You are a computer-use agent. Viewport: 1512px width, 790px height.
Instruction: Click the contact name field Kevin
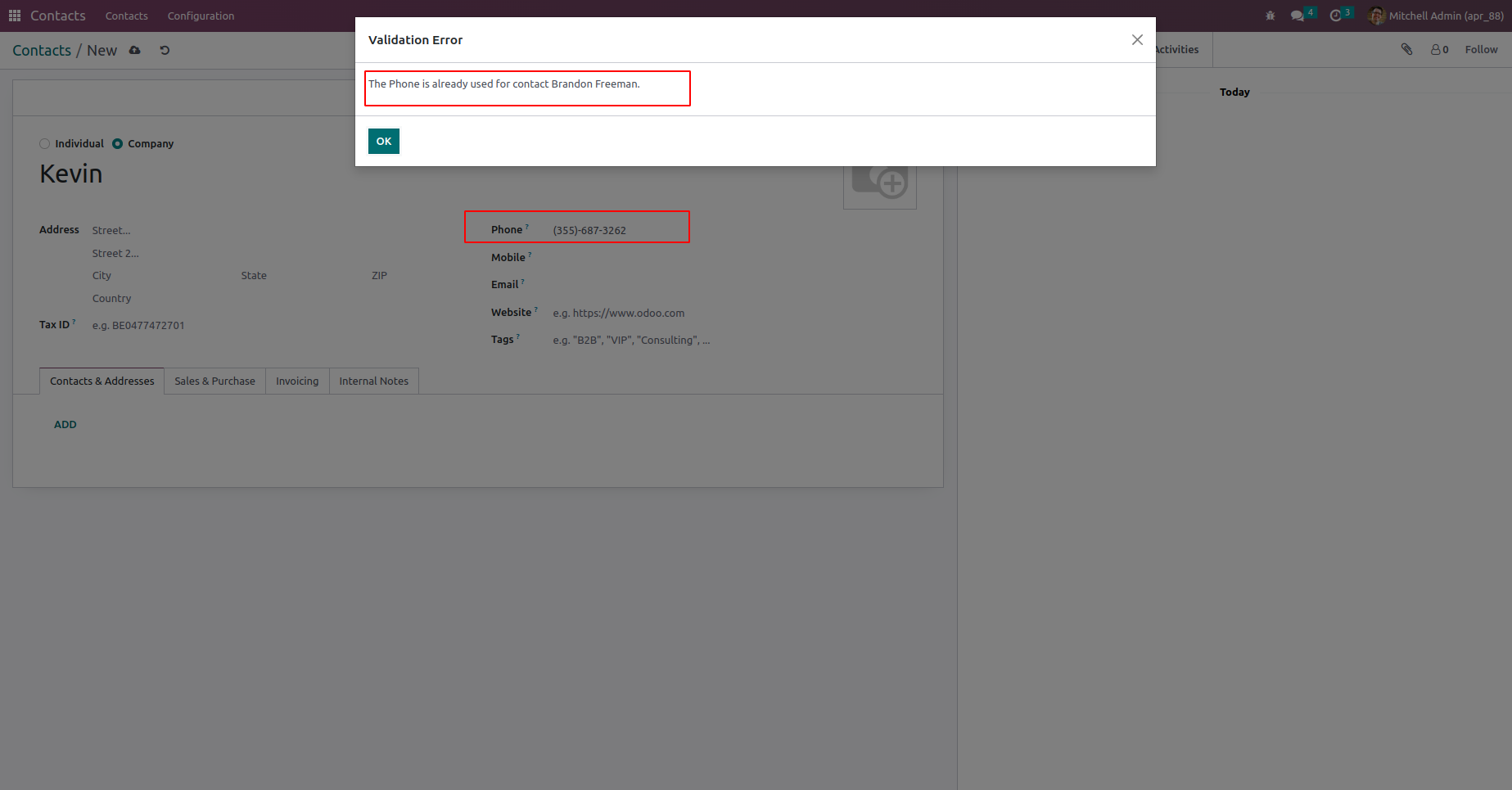click(71, 174)
